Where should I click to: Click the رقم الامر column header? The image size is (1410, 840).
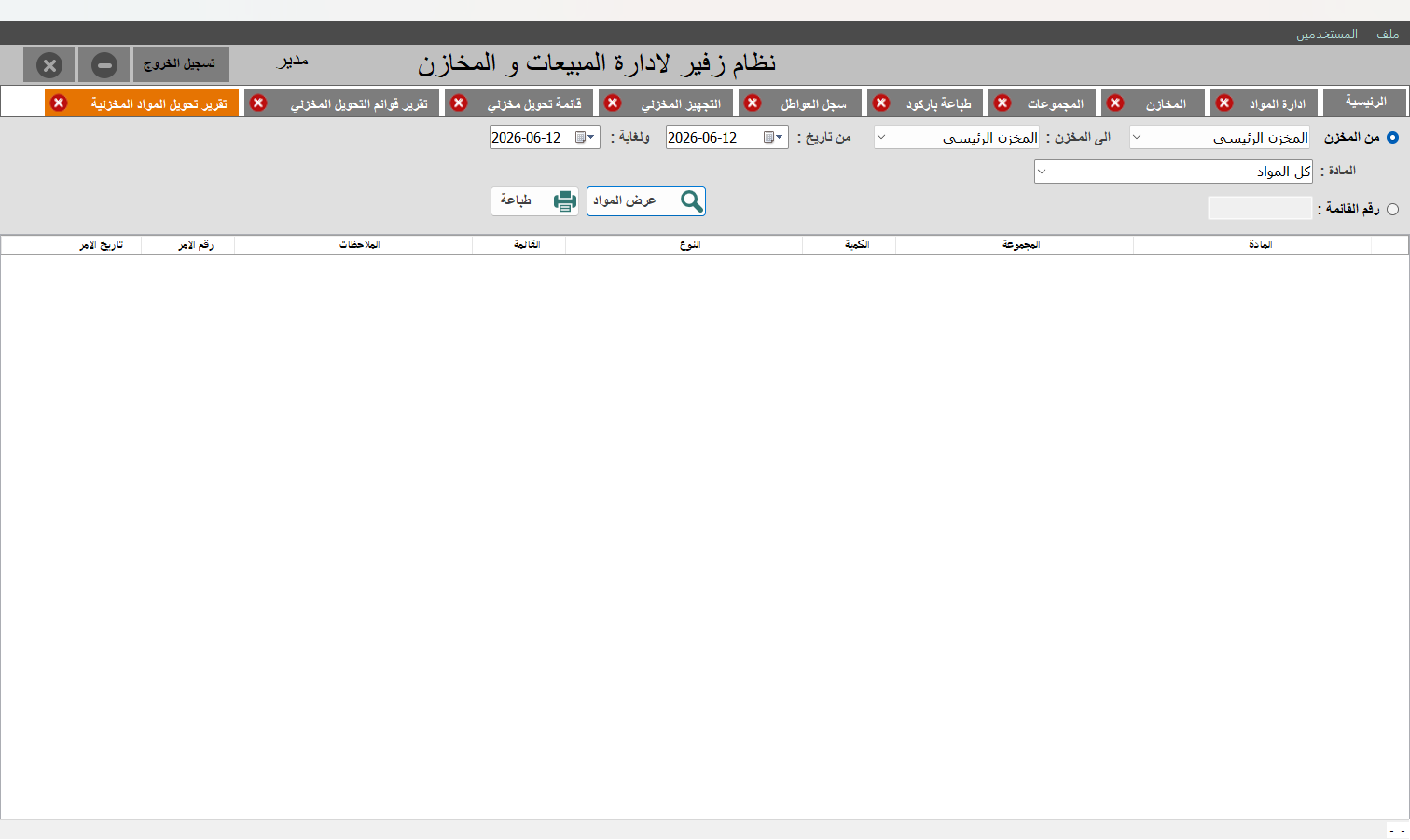pyautogui.click(x=188, y=244)
